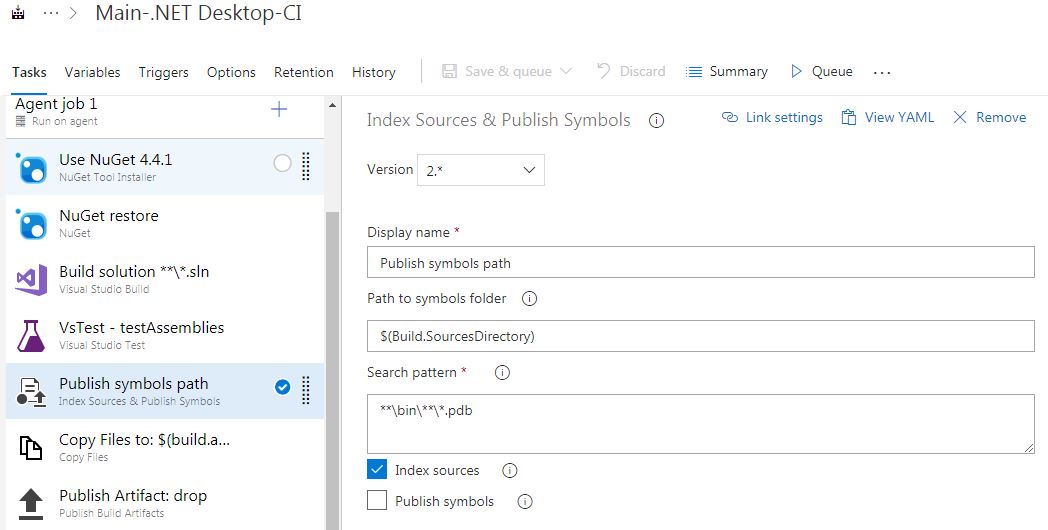Deselect the Publish symbols path task checkmark
1048x530 pixels.
pos(283,387)
